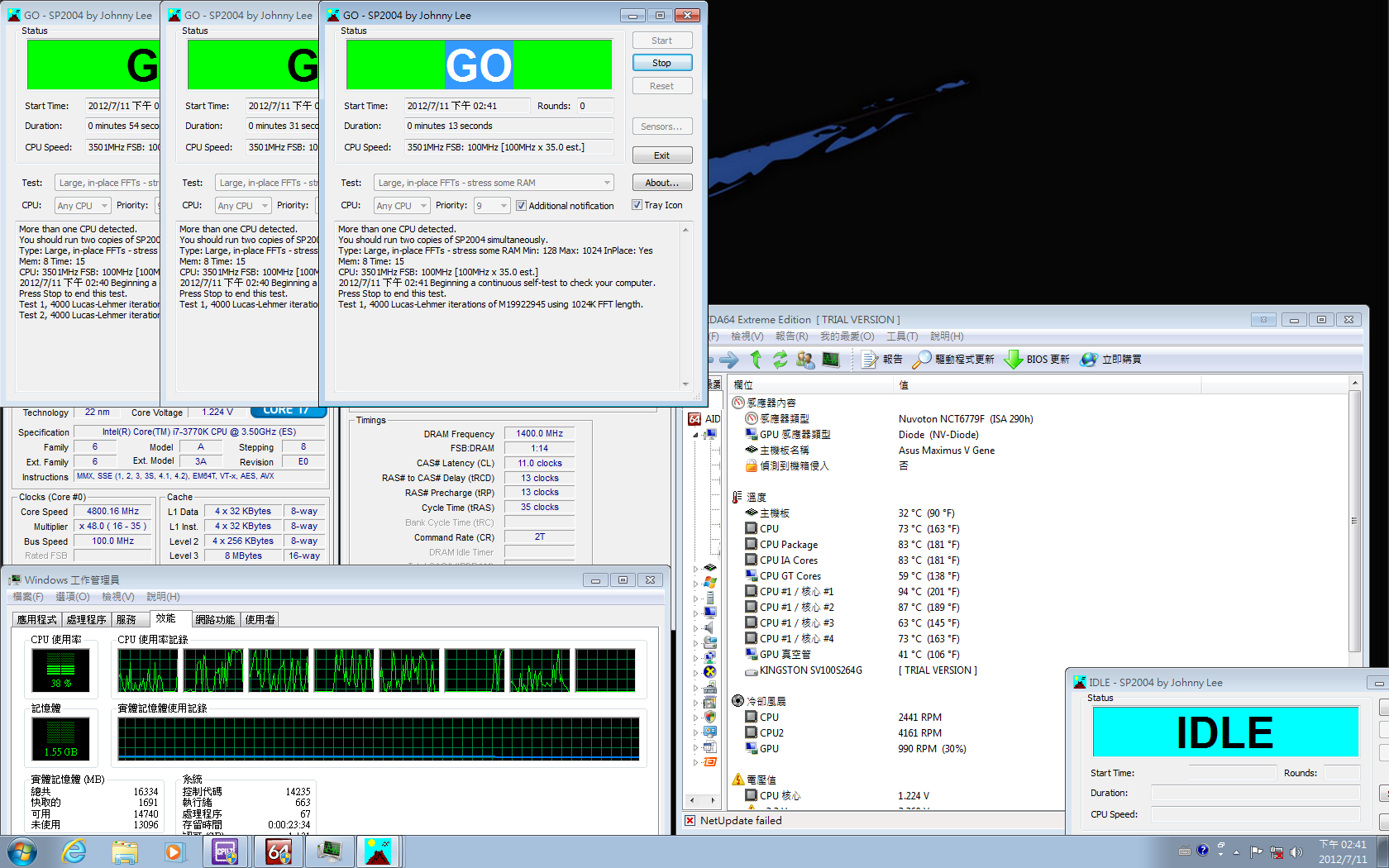Expand the operating system tree node in AIDA64

click(695, 583)
